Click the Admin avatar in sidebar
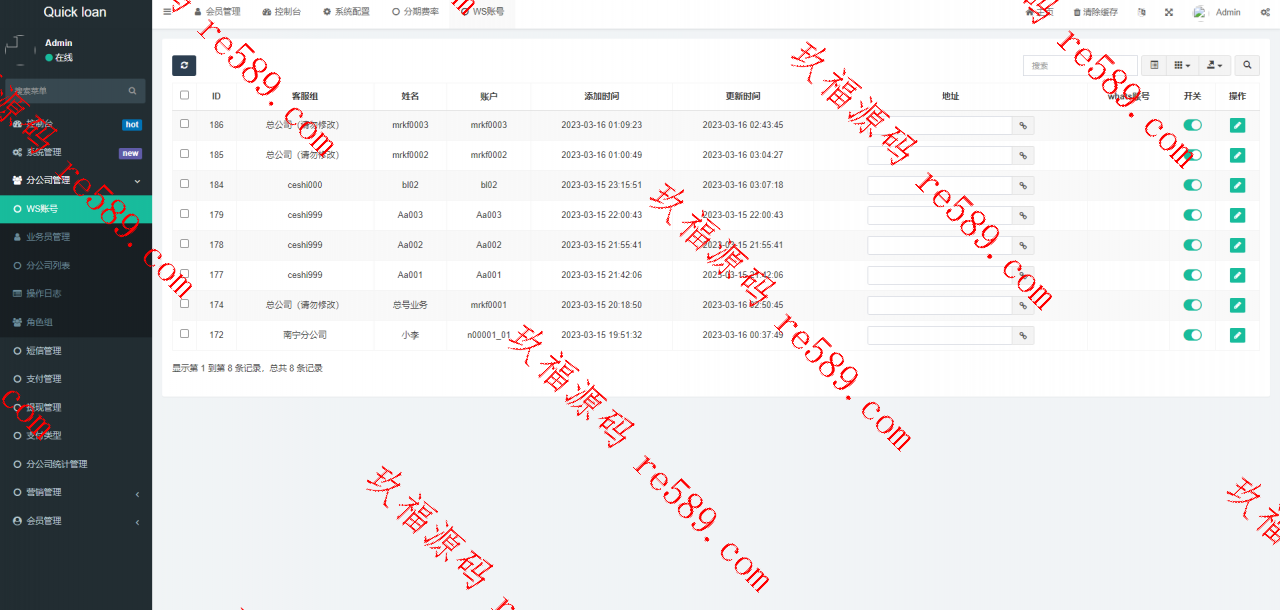This screenshot has height=610, width=1280. pos(20,50)
